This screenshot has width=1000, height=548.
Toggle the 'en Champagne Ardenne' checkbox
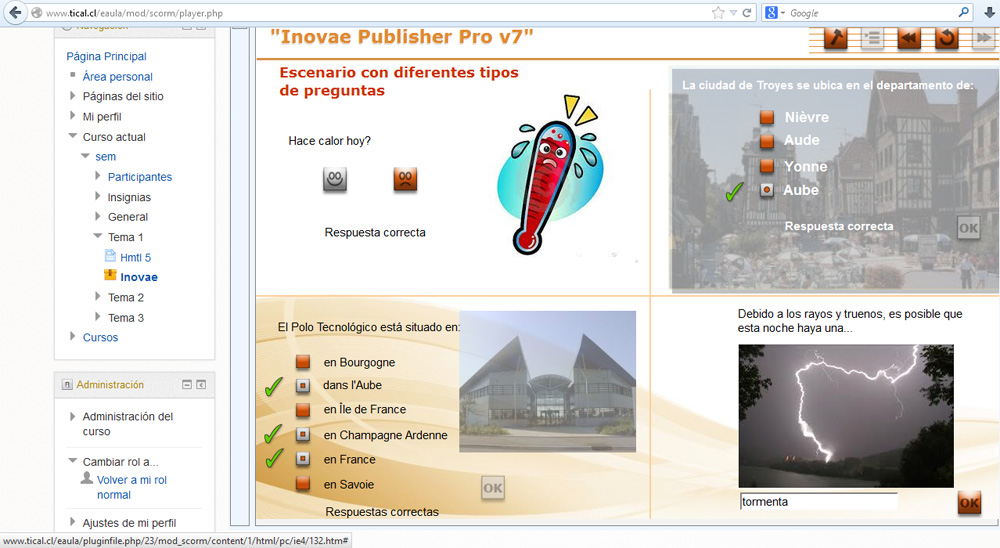tap(303, 434)
